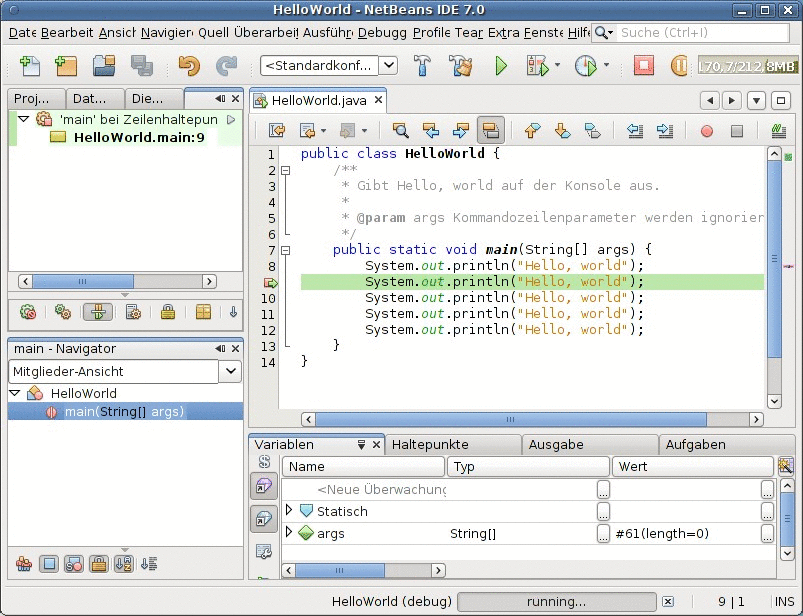
Task: Click the Wert column header
Action: coord(692,466)
